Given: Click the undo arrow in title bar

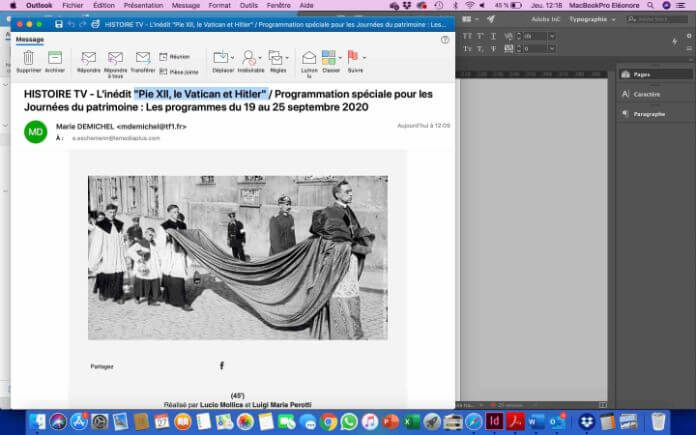Looking at the screenshot, I should click(x=71, y=24).
